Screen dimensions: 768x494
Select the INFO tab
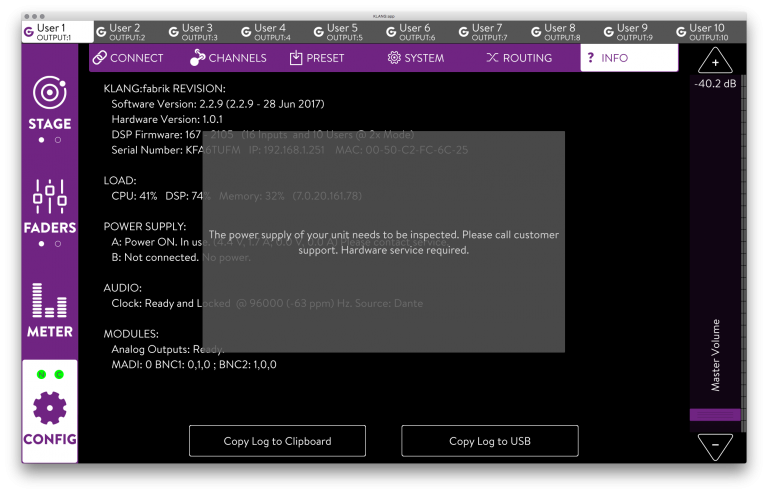click(x=629, y=58)
